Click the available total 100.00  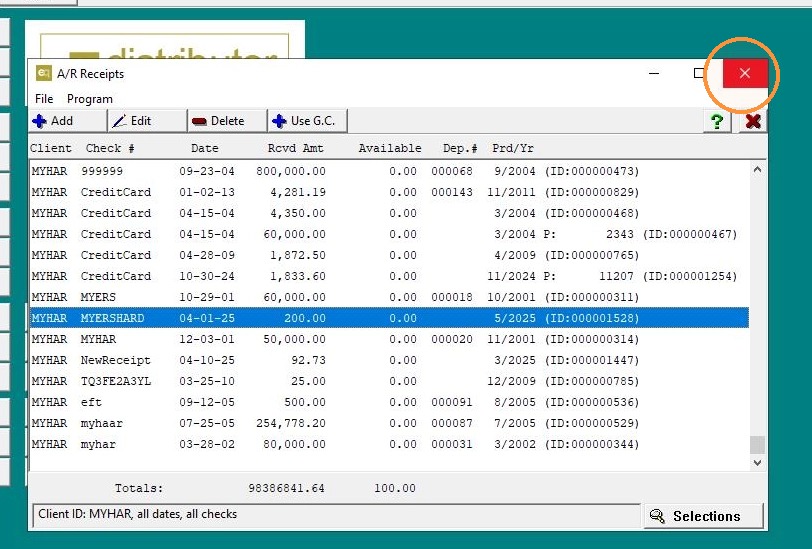(395, 488)
